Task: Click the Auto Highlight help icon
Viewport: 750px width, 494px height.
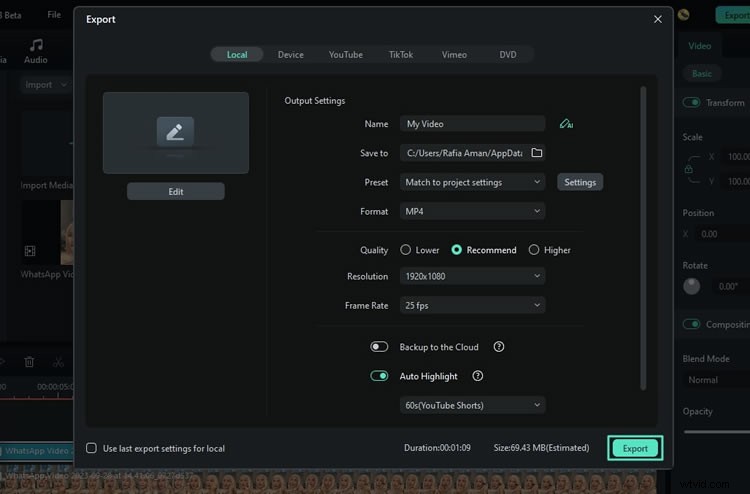Action: (x=478, y=376)
